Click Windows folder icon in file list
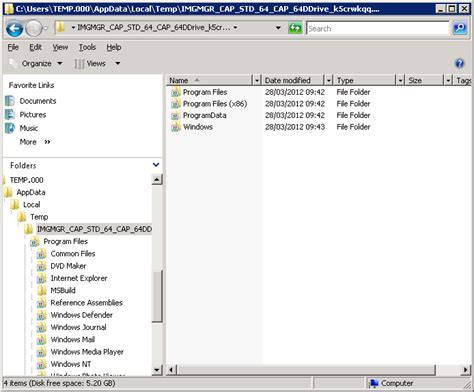474x392 pixels. [x=176, y=127]
